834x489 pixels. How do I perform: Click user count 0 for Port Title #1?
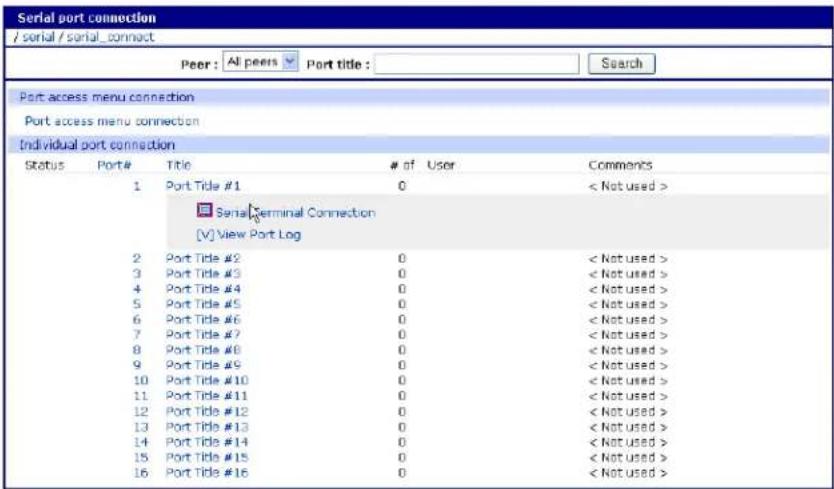pos(402,186)
